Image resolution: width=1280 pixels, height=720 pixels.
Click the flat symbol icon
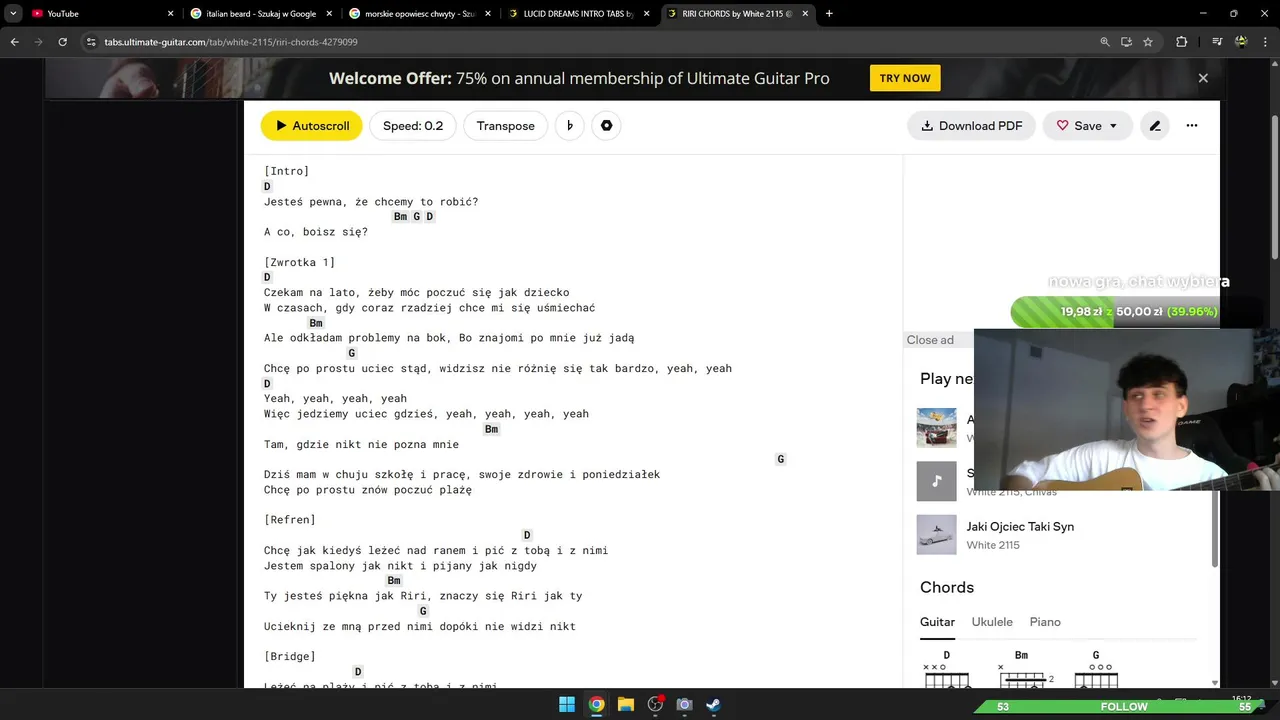pyautogui.click(x=570, y=126)
